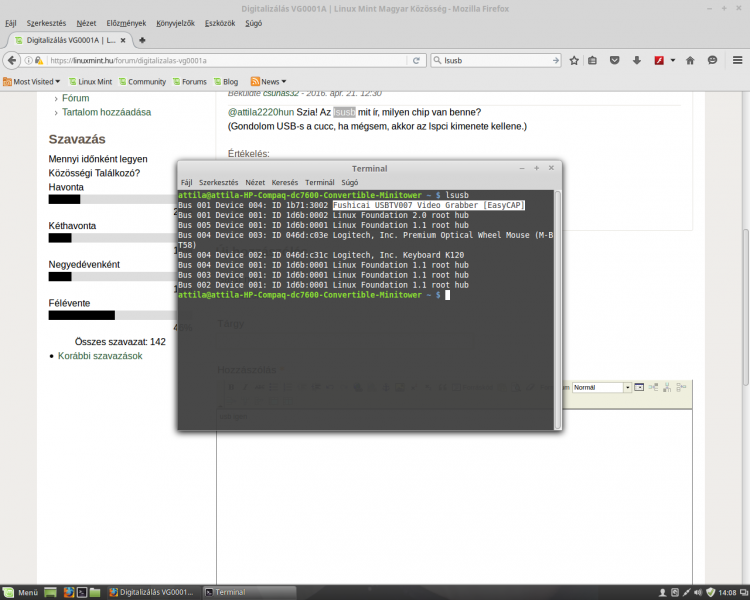Screen dimensions: 750x600
Task: Bookmark this page with star icon
Action: point(574,60)
